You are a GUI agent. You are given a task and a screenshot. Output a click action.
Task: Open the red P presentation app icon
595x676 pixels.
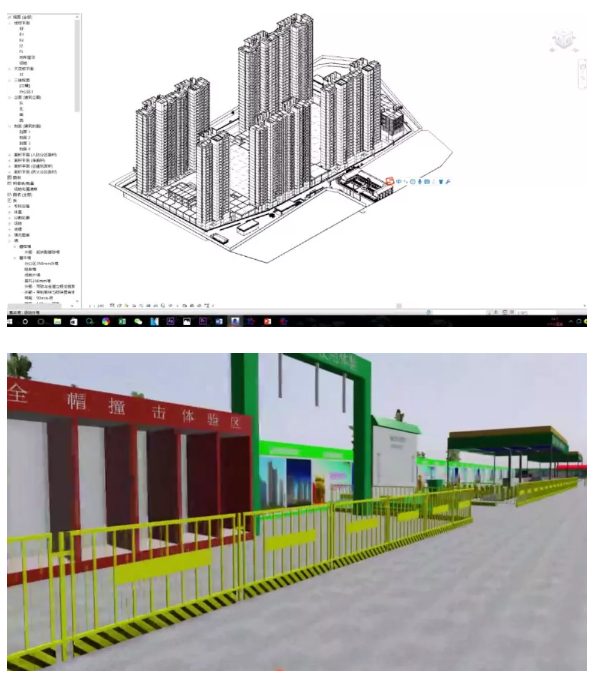(x=267, y=322)
